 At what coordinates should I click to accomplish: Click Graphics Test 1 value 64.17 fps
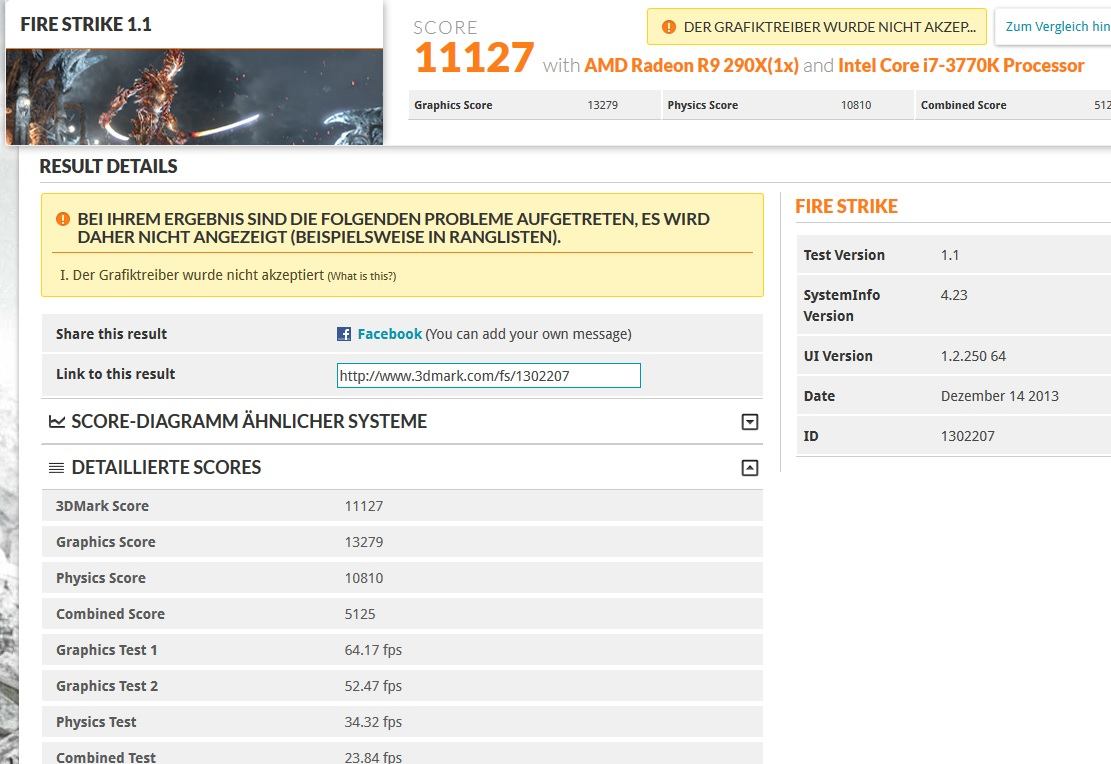pyautogui.click(x=373, y=650)
